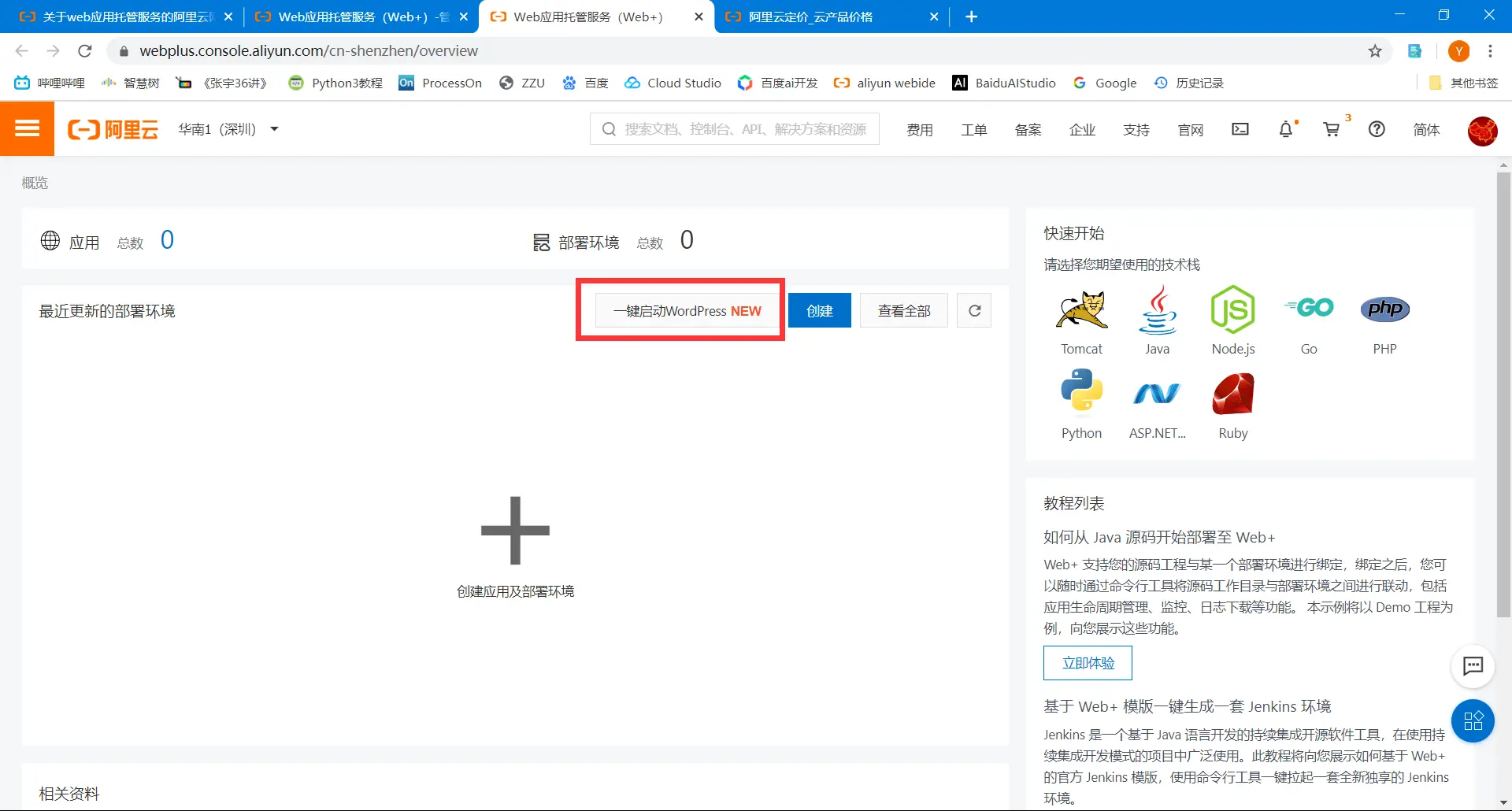Select the Node.js tech stack icon

point(1232,309)
